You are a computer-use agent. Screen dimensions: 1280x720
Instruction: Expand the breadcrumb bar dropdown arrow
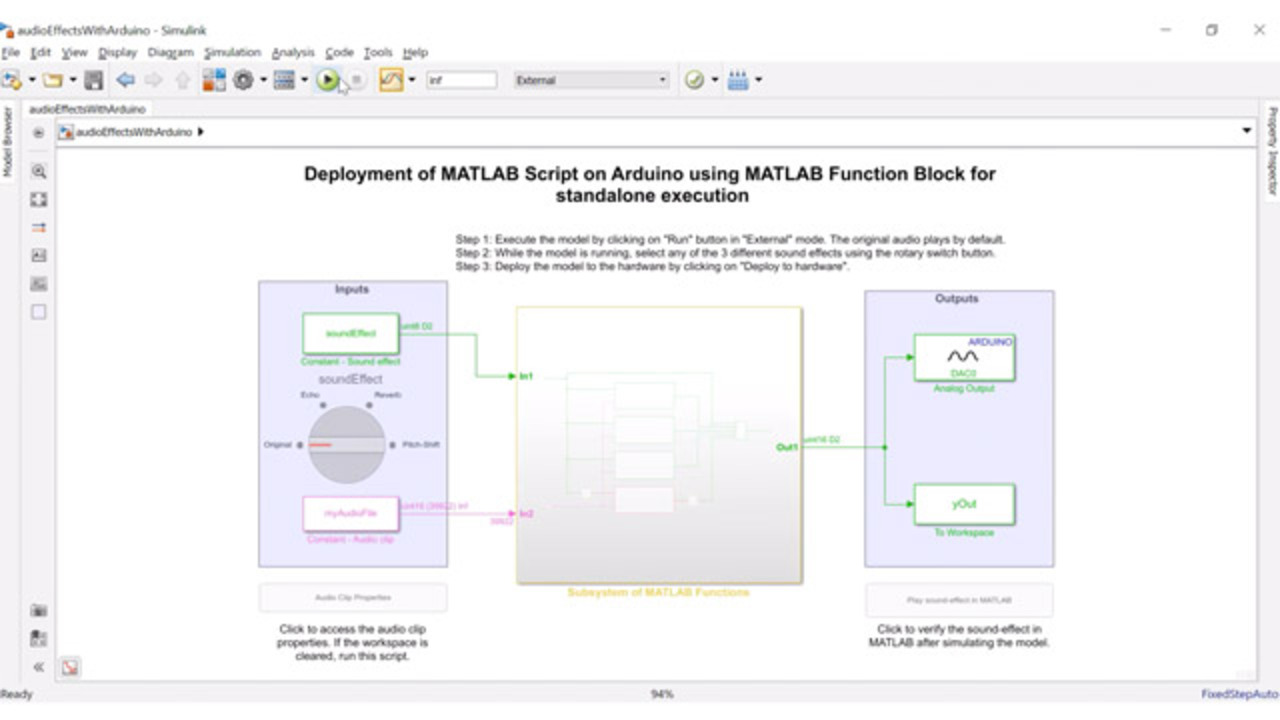tap(1246, 131)
